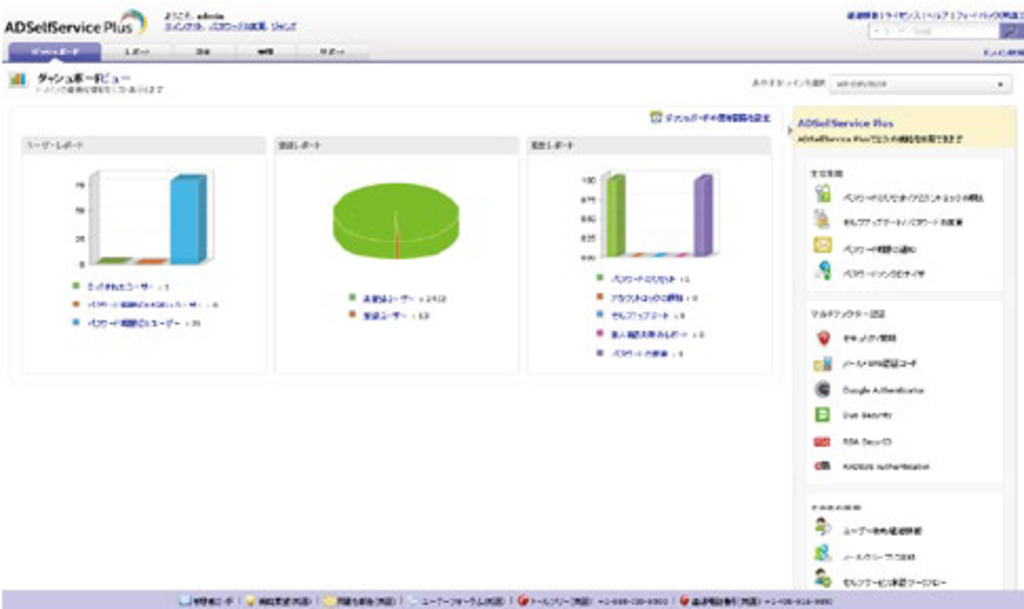
Task: Click the Google Authenticator icon
Action: click(x=822, y=390)
